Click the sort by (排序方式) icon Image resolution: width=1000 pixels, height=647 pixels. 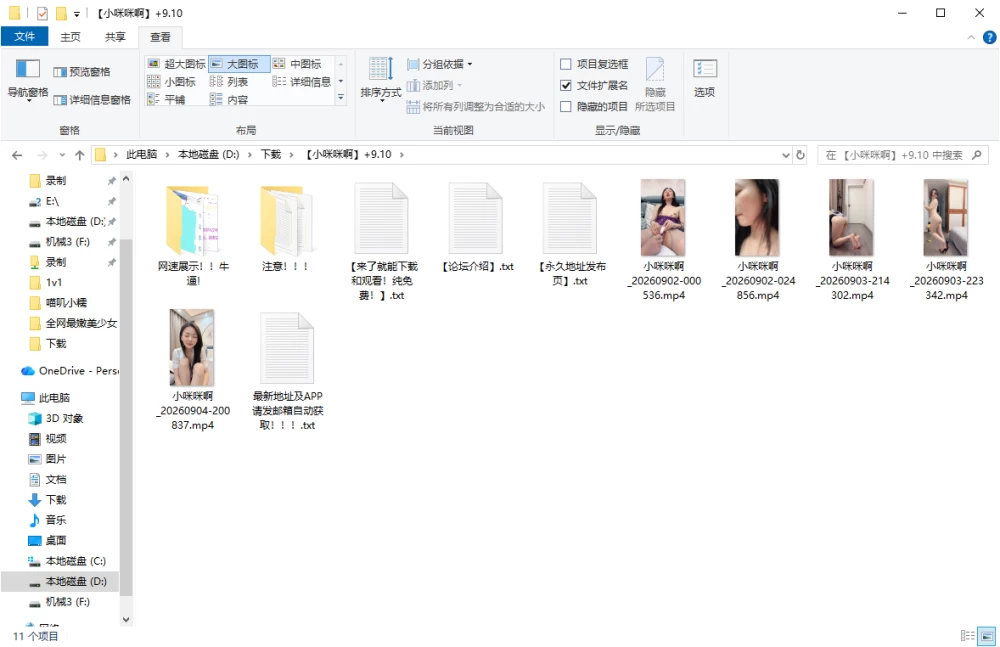(381, 79)
